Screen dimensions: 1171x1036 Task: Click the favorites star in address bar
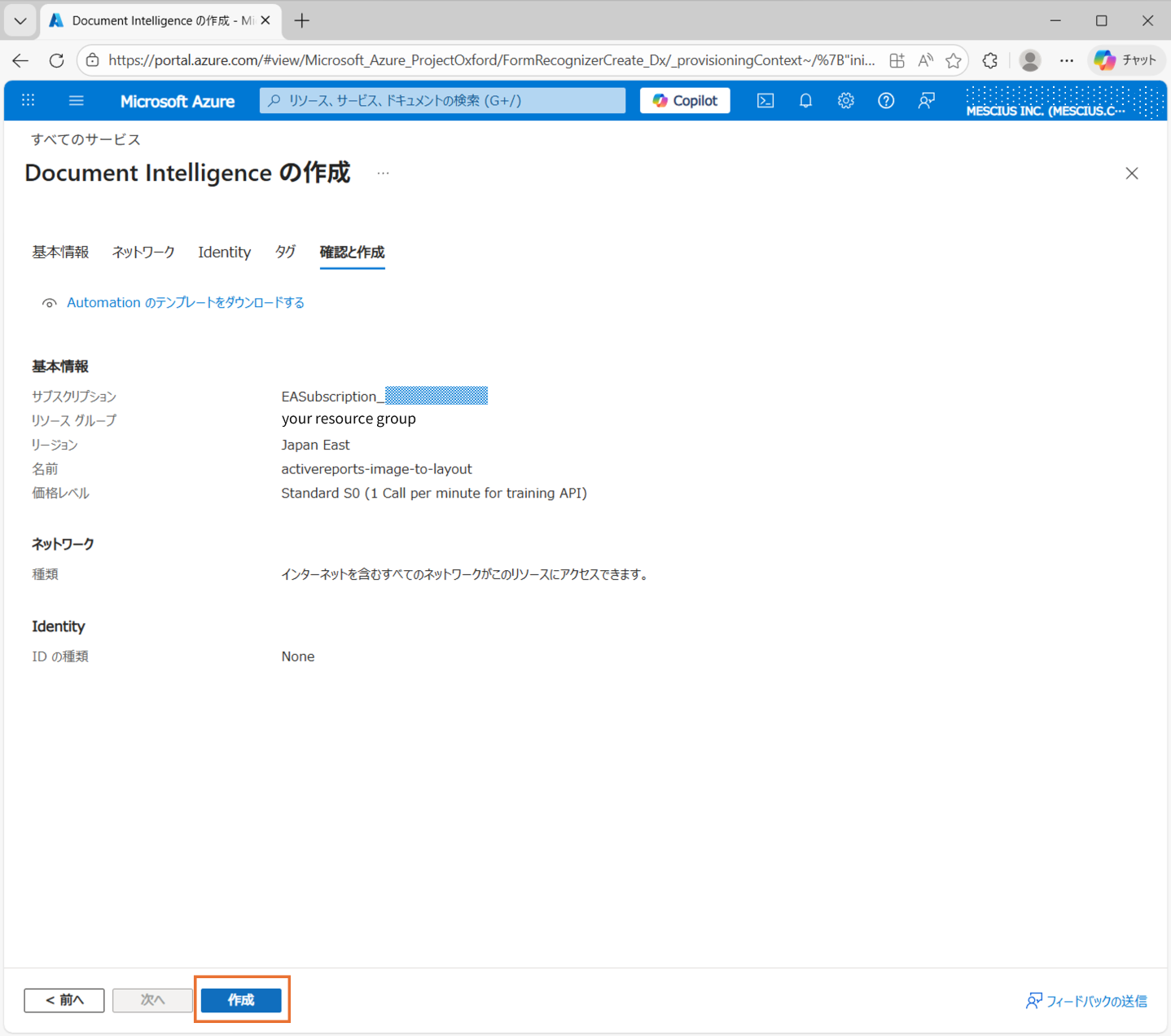[953, 59]
